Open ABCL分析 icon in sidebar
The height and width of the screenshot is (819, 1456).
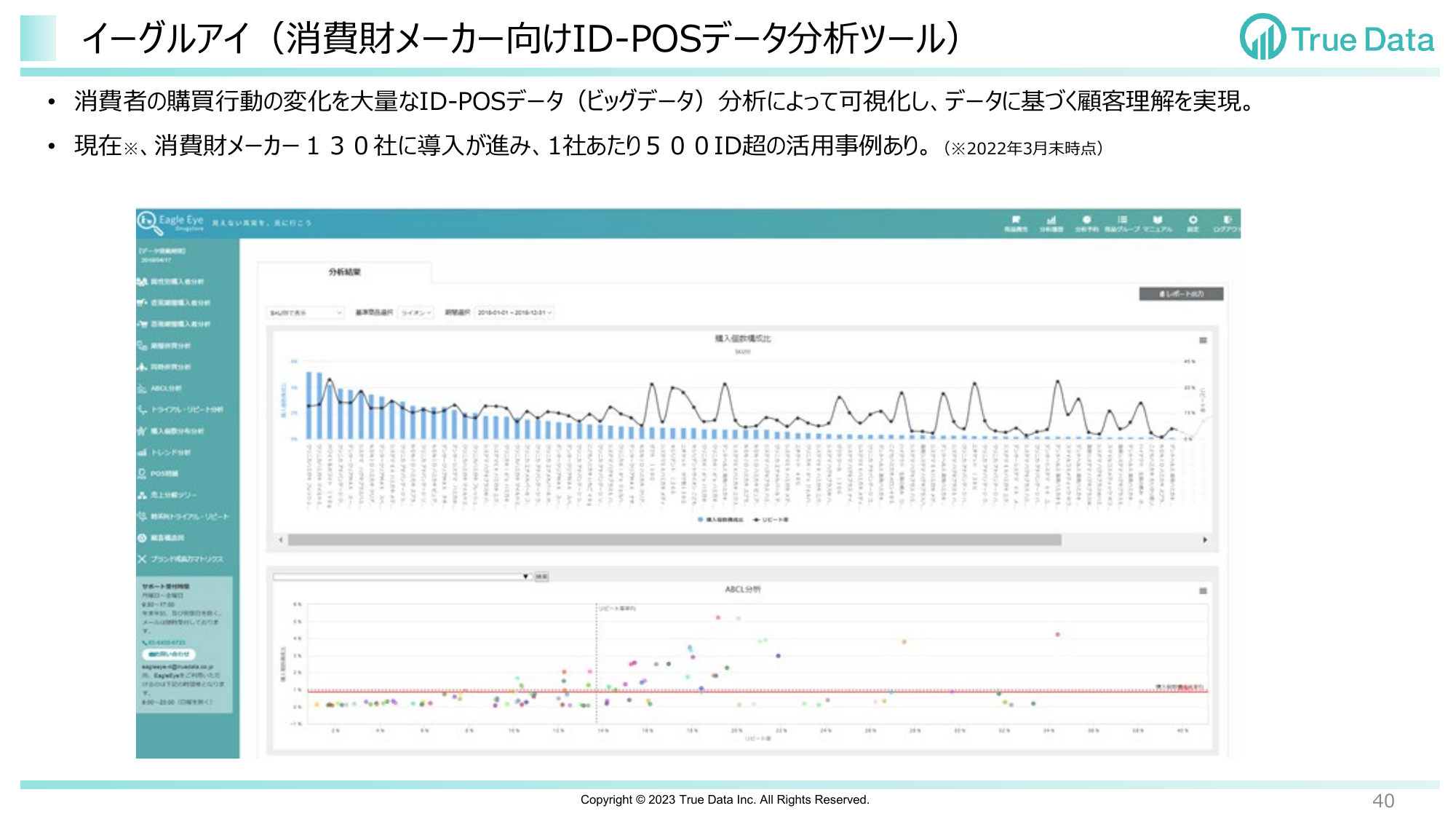pyautogui.click(x=142, y=389)
